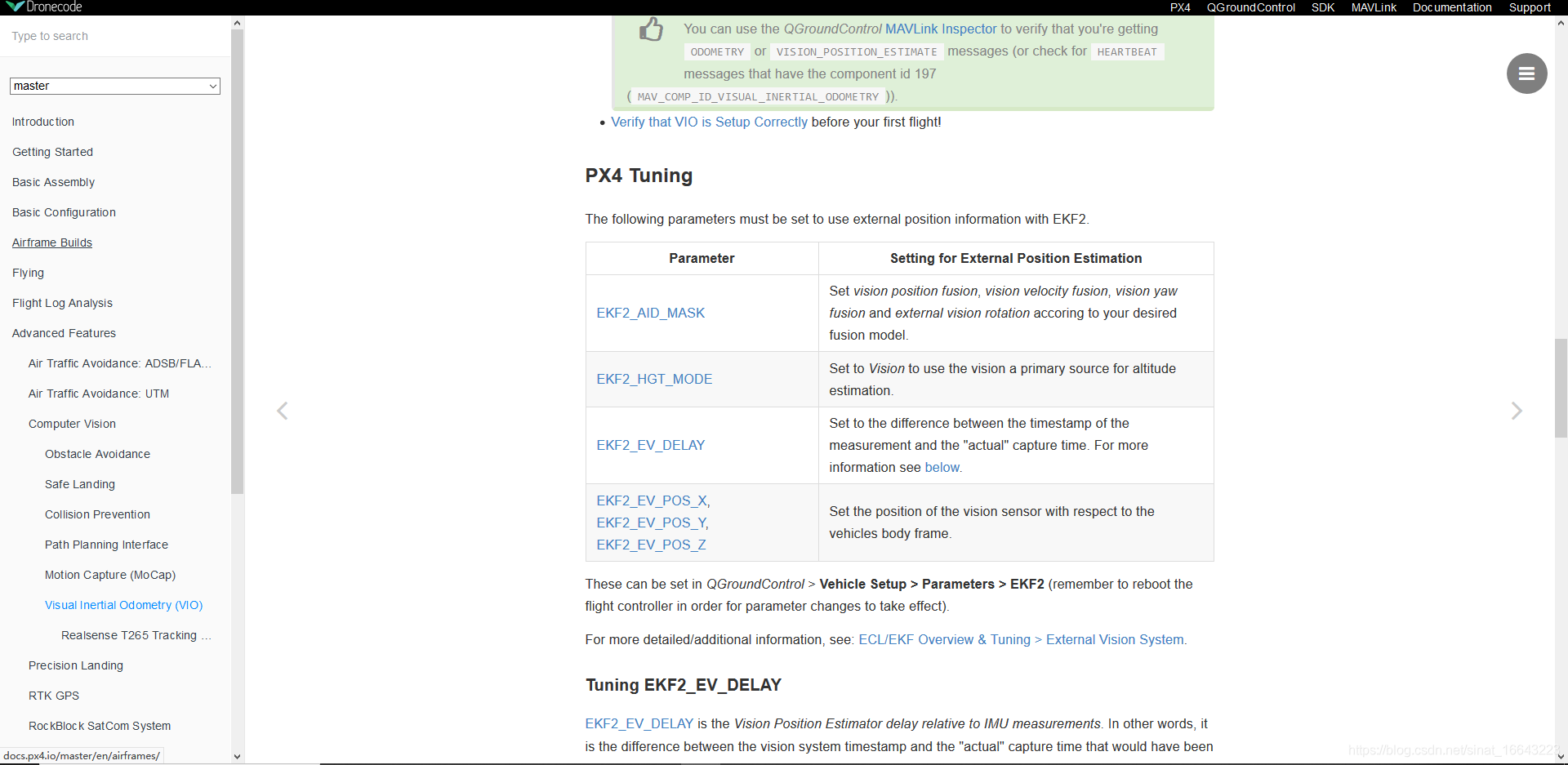This screenshot has width=1568, height=765.
Task: Open EKF2_EV_POS_Y parameter link
Action: point(653,523)
